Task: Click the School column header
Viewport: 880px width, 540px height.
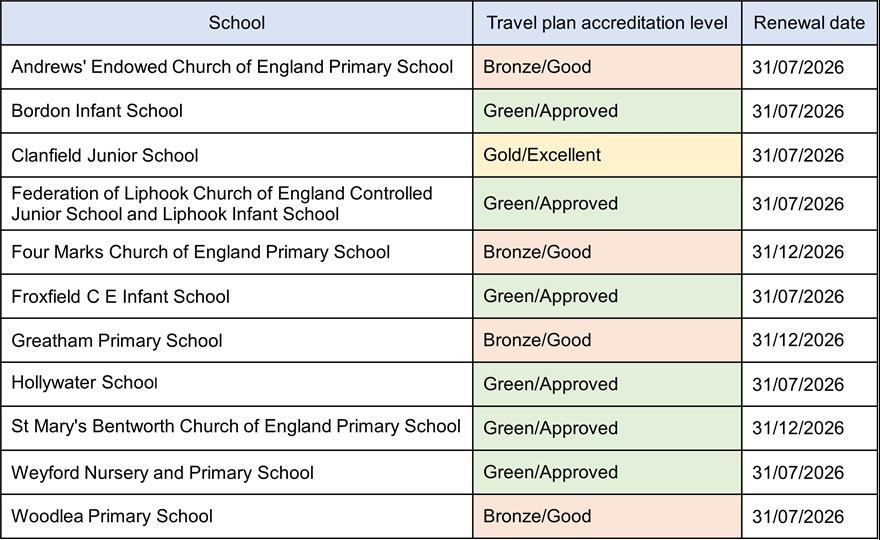Action: [x=236, y=23]
